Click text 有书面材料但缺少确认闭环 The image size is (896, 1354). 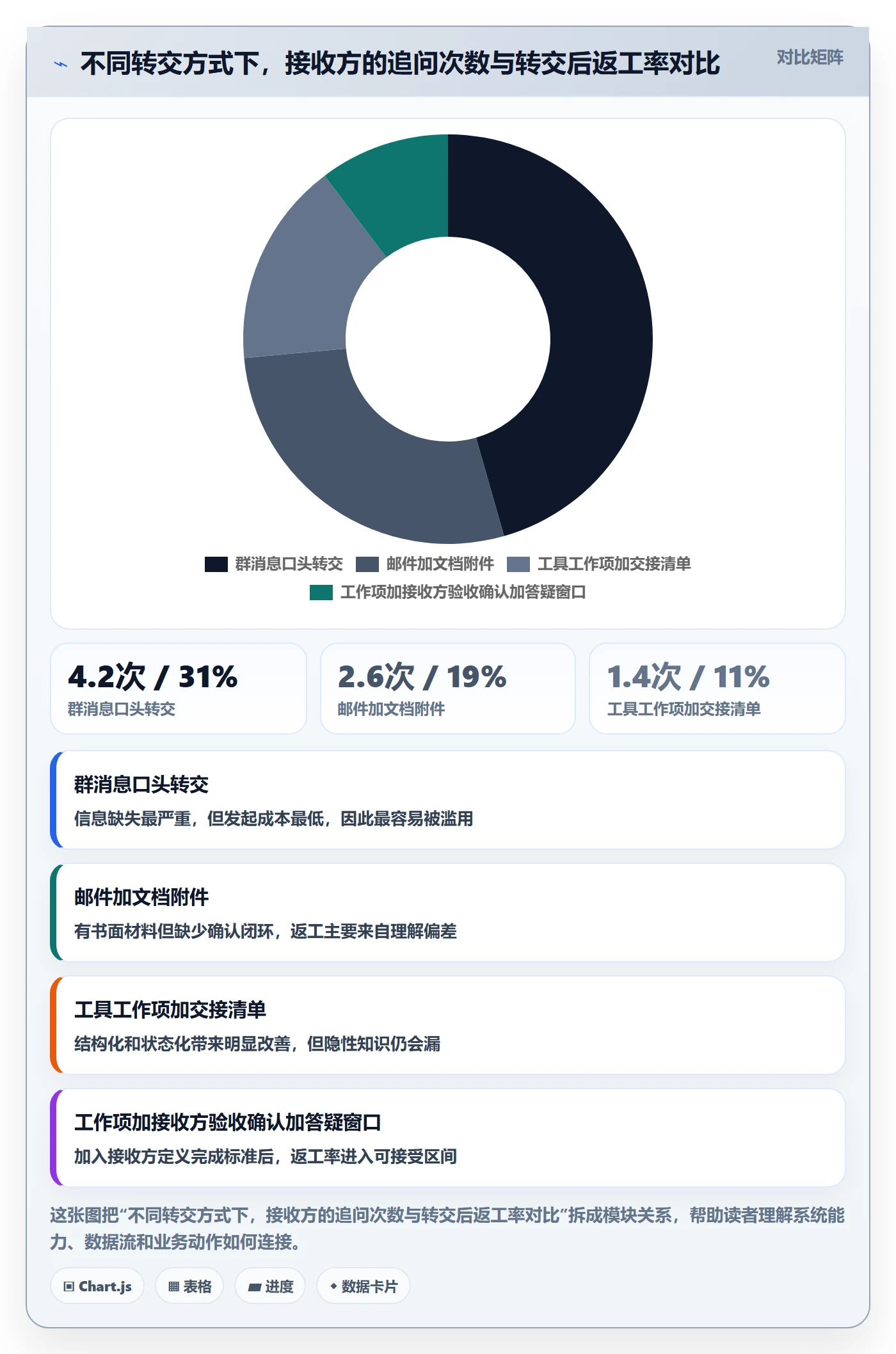[x=174, y=932]
